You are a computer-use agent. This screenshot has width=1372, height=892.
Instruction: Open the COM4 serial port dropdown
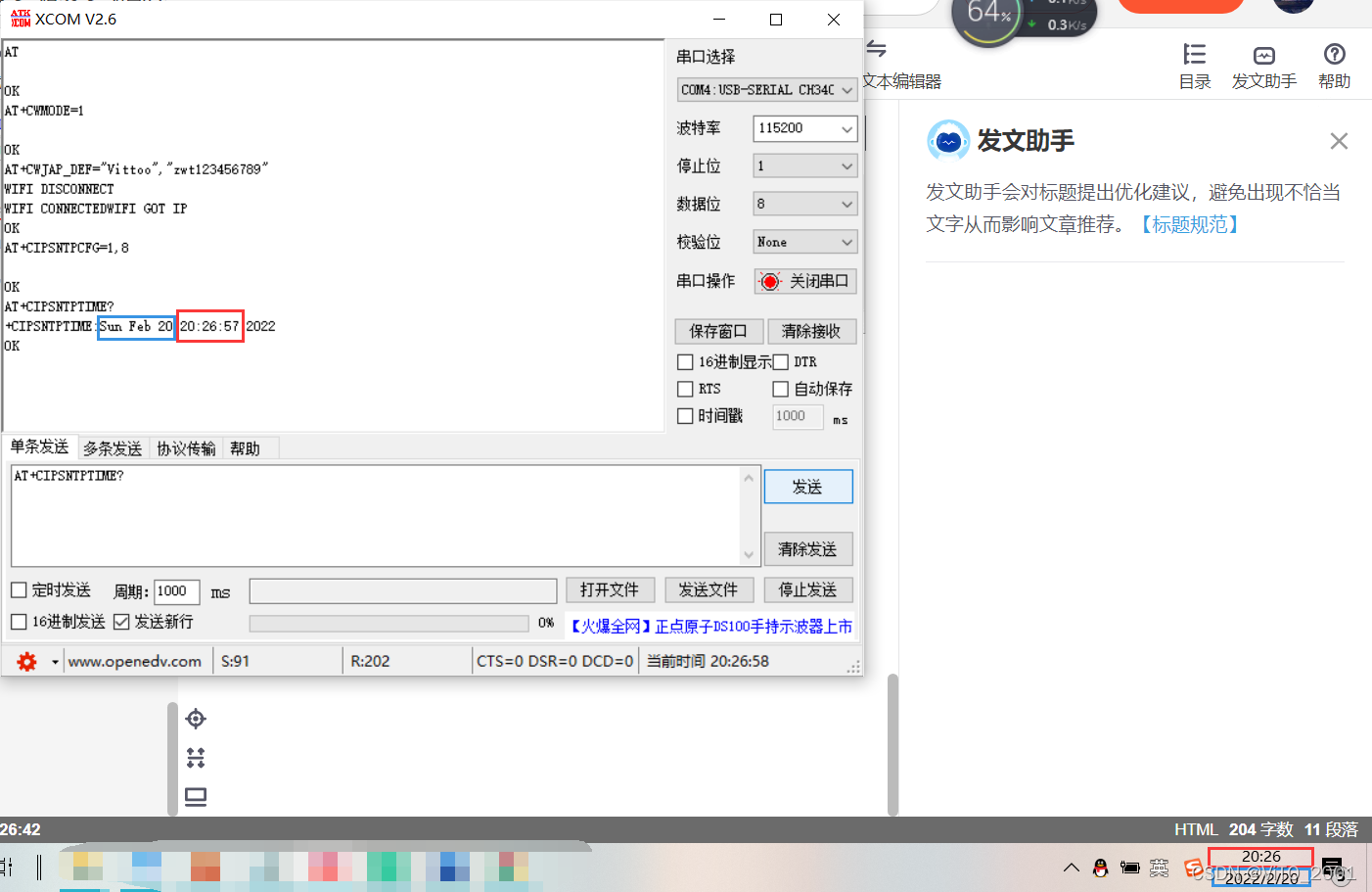[767, 90]
